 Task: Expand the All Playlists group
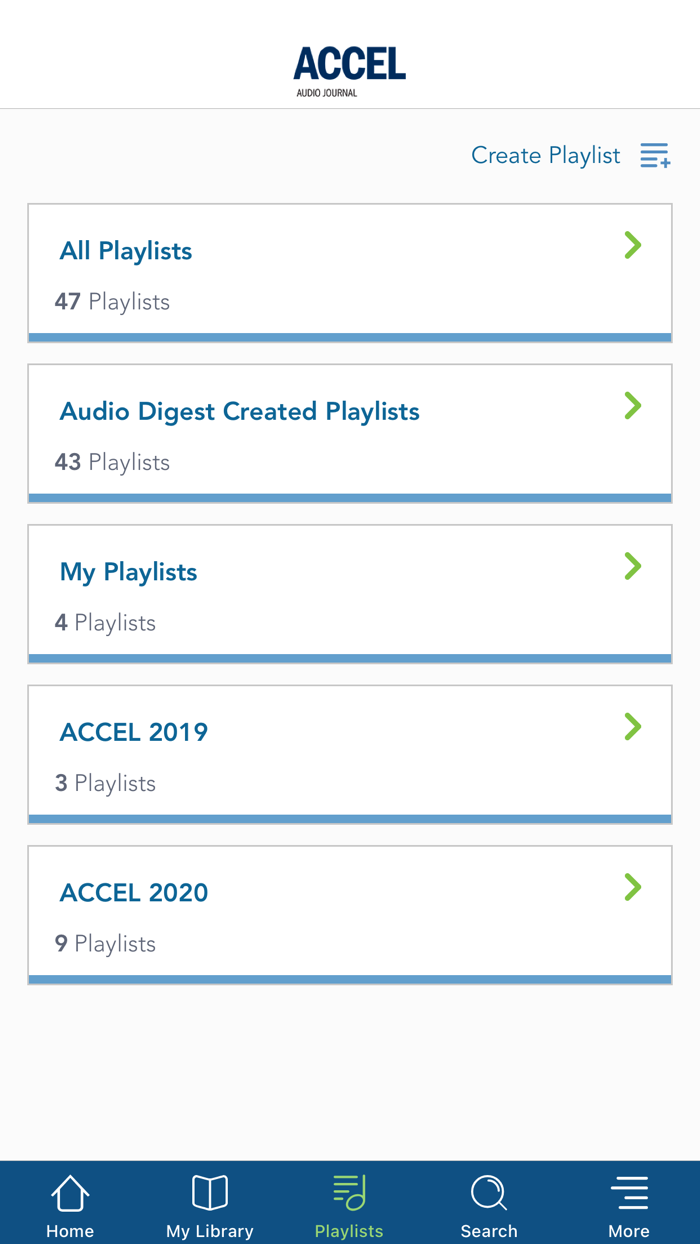click(x=349, y=270)
